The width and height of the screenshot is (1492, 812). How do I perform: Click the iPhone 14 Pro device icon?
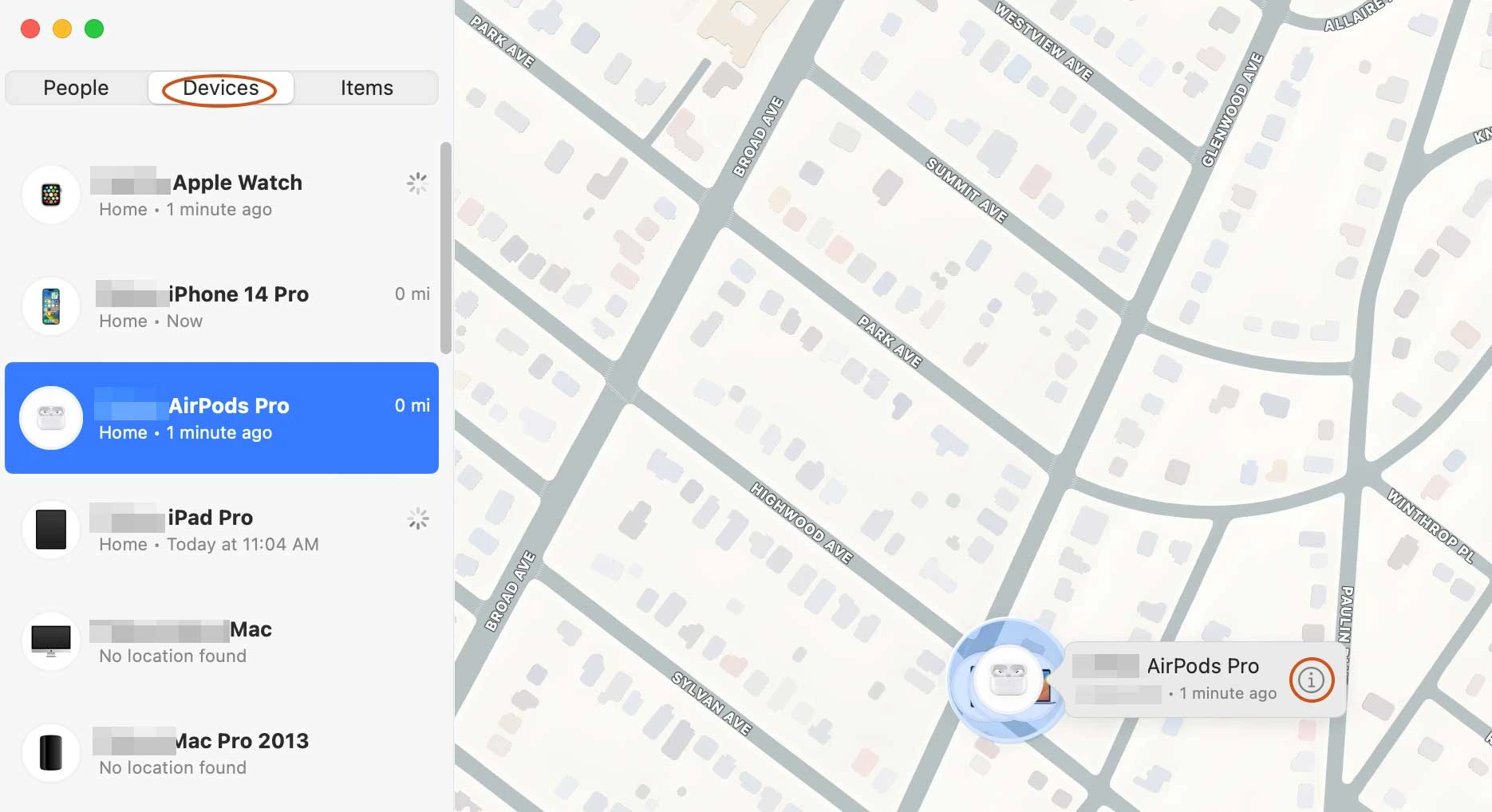[51, 306]
